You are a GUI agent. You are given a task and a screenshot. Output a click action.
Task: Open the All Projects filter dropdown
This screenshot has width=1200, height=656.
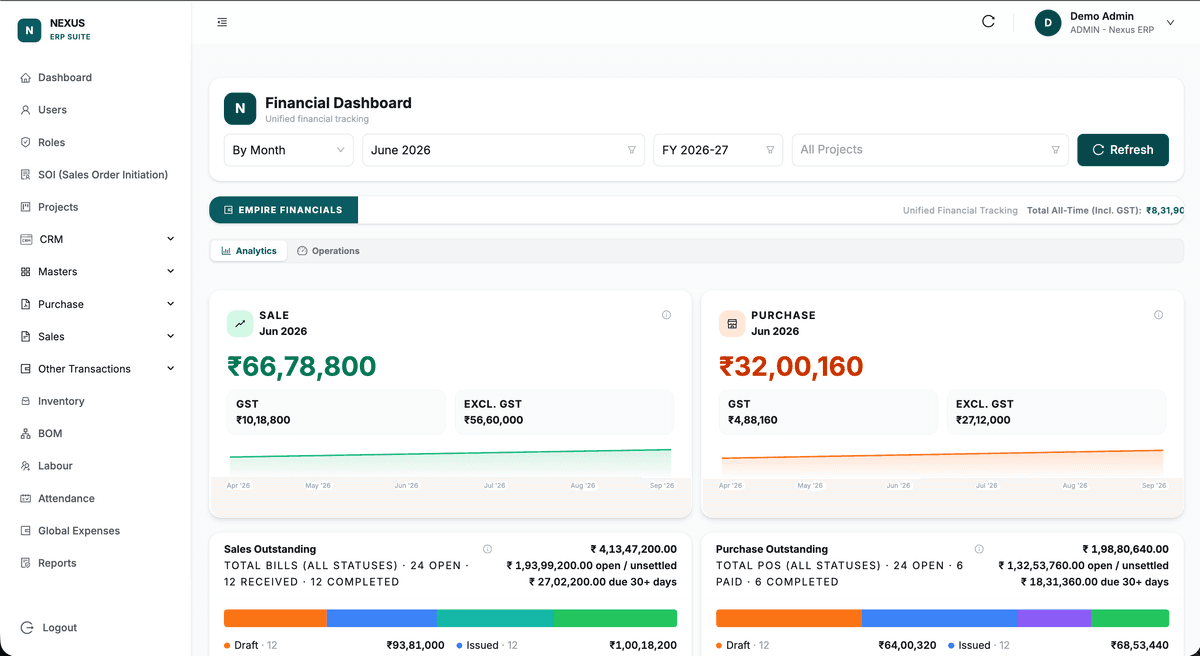click(930, 150)
